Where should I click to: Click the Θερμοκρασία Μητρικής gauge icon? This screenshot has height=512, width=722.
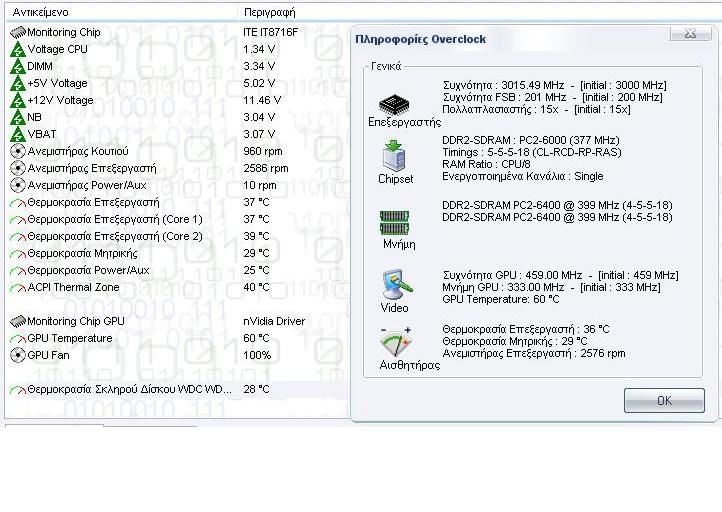[x=17, y=254]
